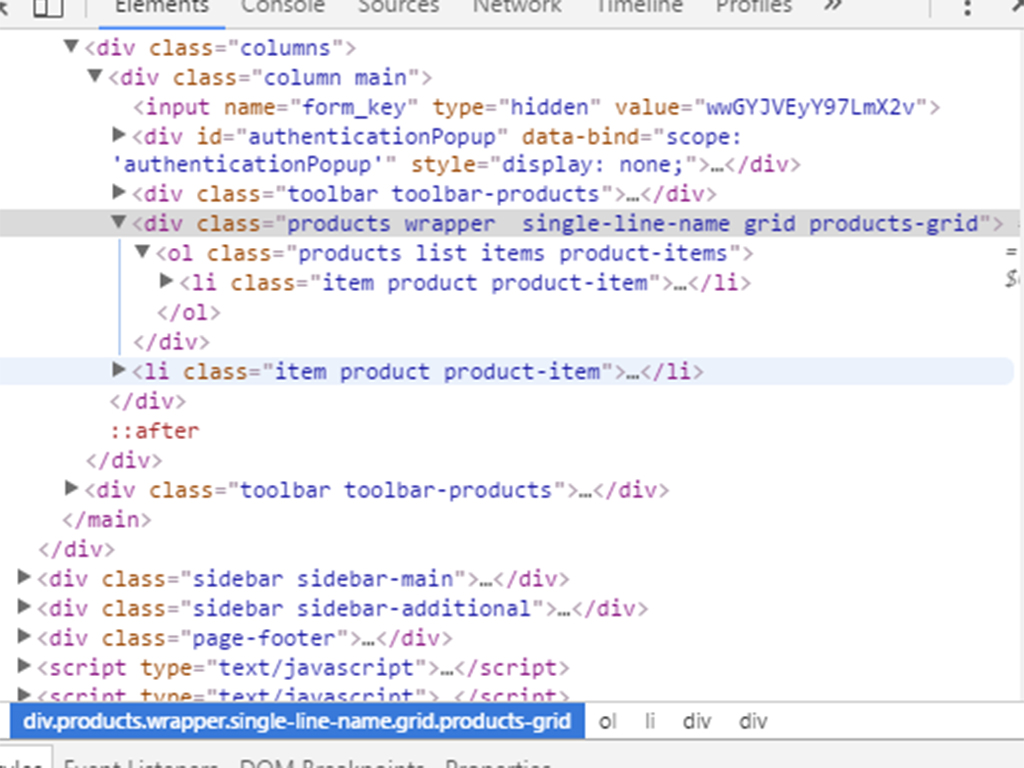Collapse the "column main" div arrow
Screen dimensions: 1024x768
(x=95, y=77)
